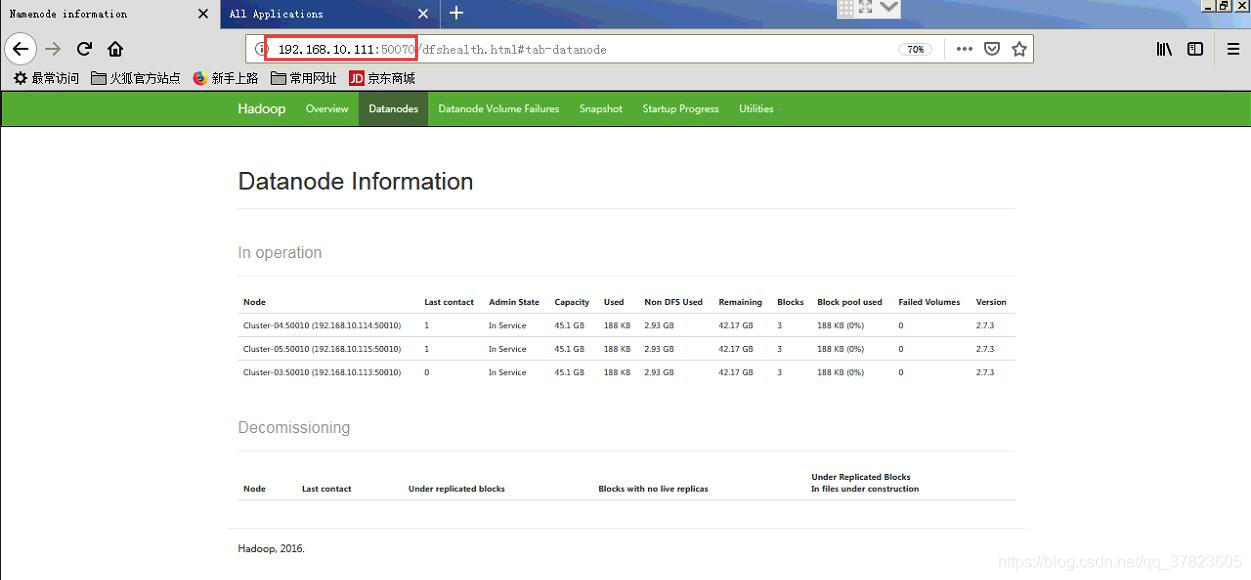Click the Capacity column header
Screen dimensions: 1251x580
[x=572, y=302]
